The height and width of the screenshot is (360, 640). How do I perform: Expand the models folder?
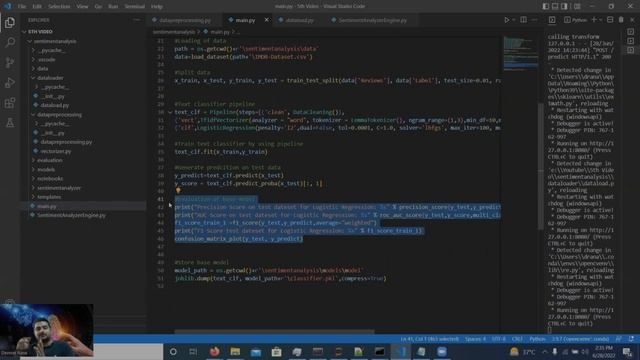point(83,169)
